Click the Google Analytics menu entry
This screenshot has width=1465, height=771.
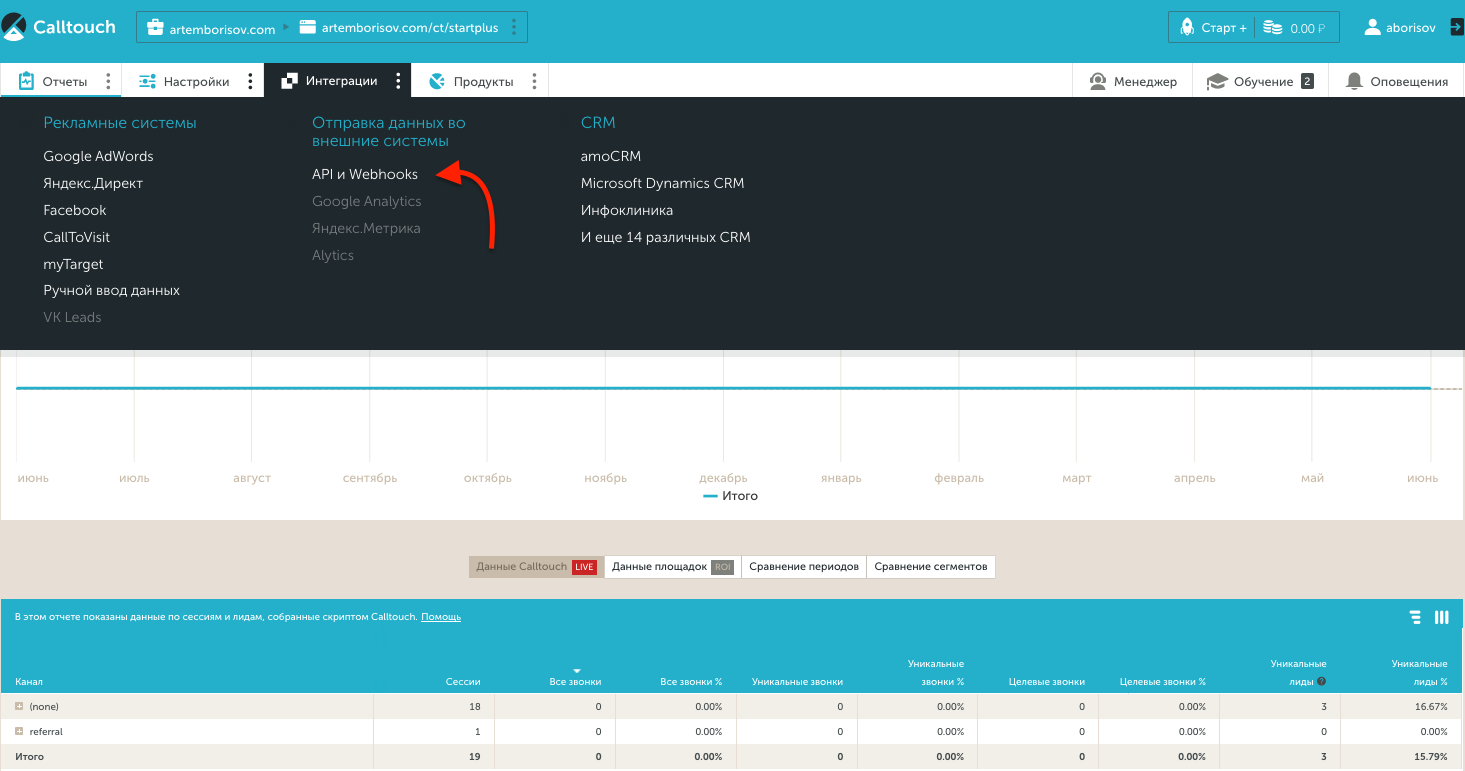click(367, 201)
